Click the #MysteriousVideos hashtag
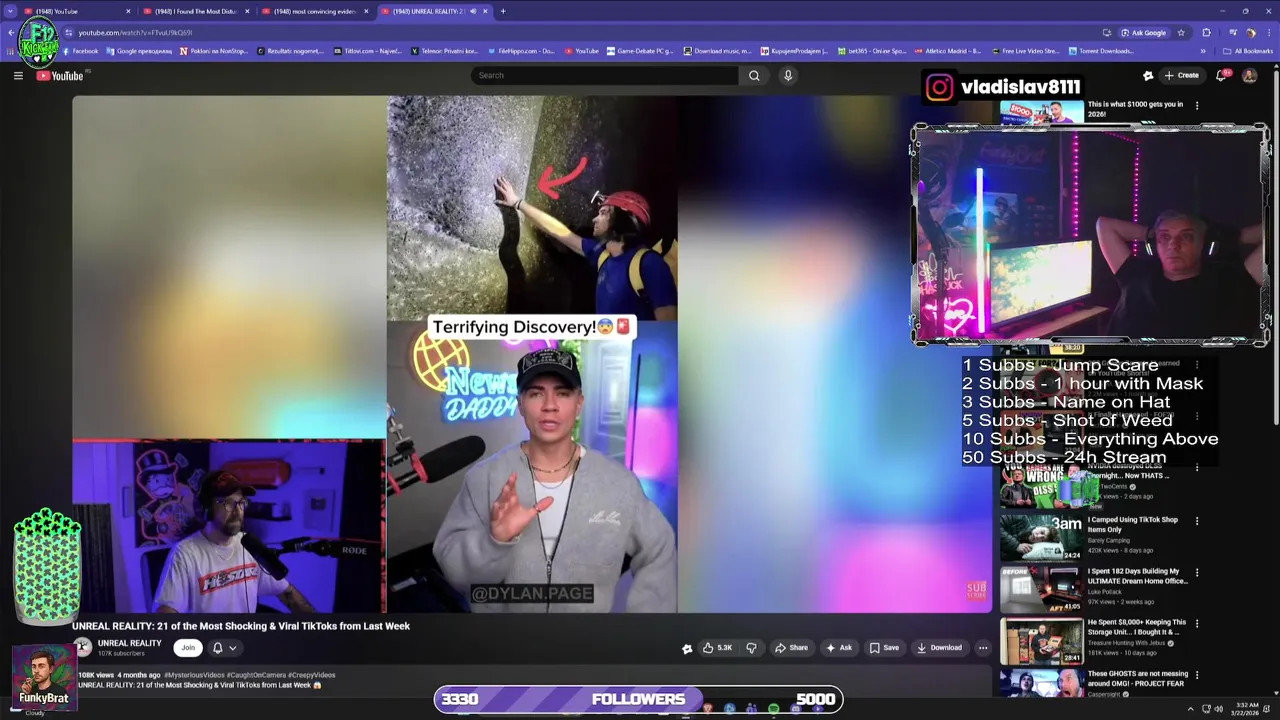The height and width of the screenshot is (720, 1280). 195,675
